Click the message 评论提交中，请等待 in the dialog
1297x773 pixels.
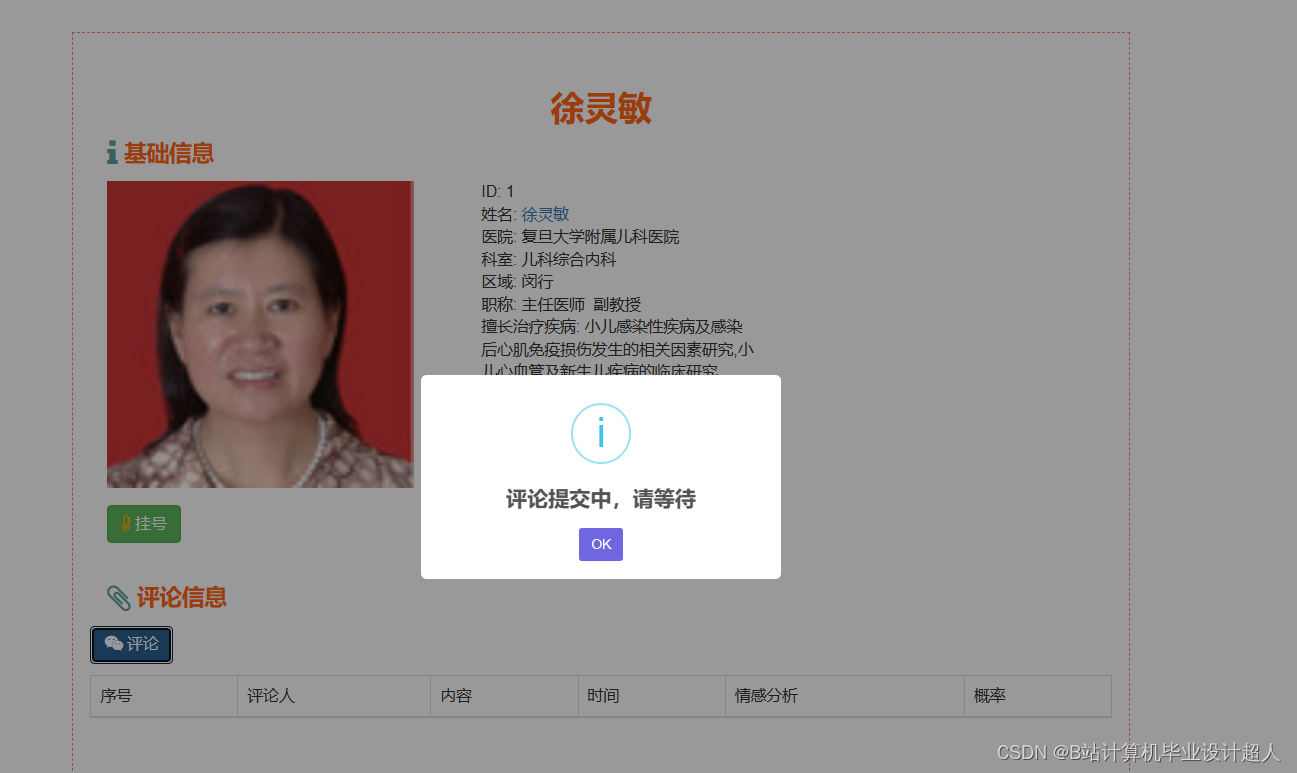[x=600, y=499]
